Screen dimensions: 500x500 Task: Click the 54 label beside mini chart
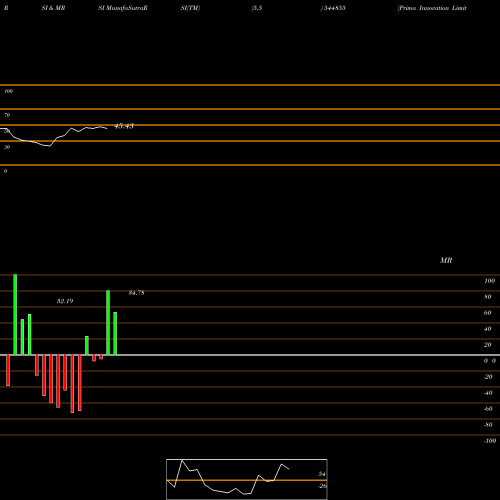coord(322,474)
